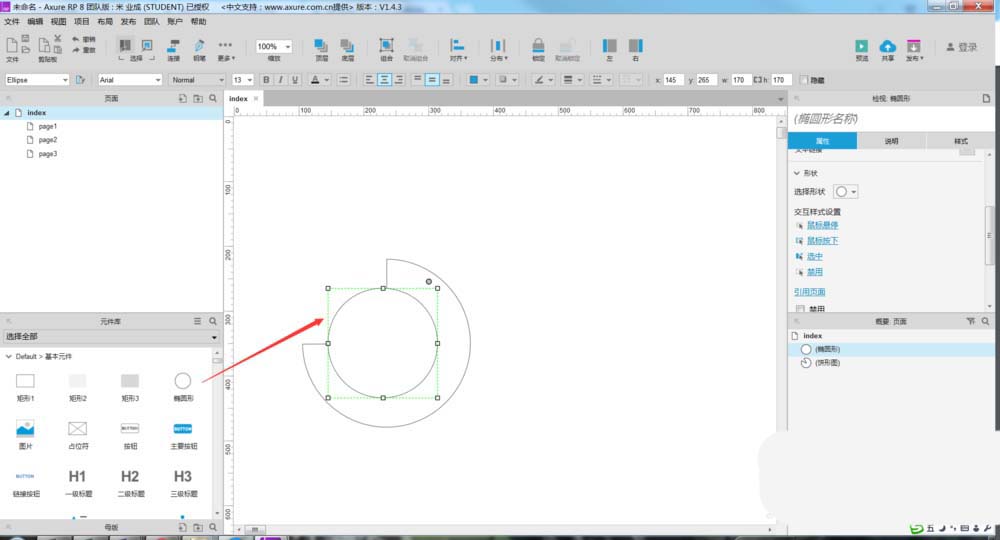
Task: Click the search icon in 元件库 panel
Action: [x=213, y=321]
